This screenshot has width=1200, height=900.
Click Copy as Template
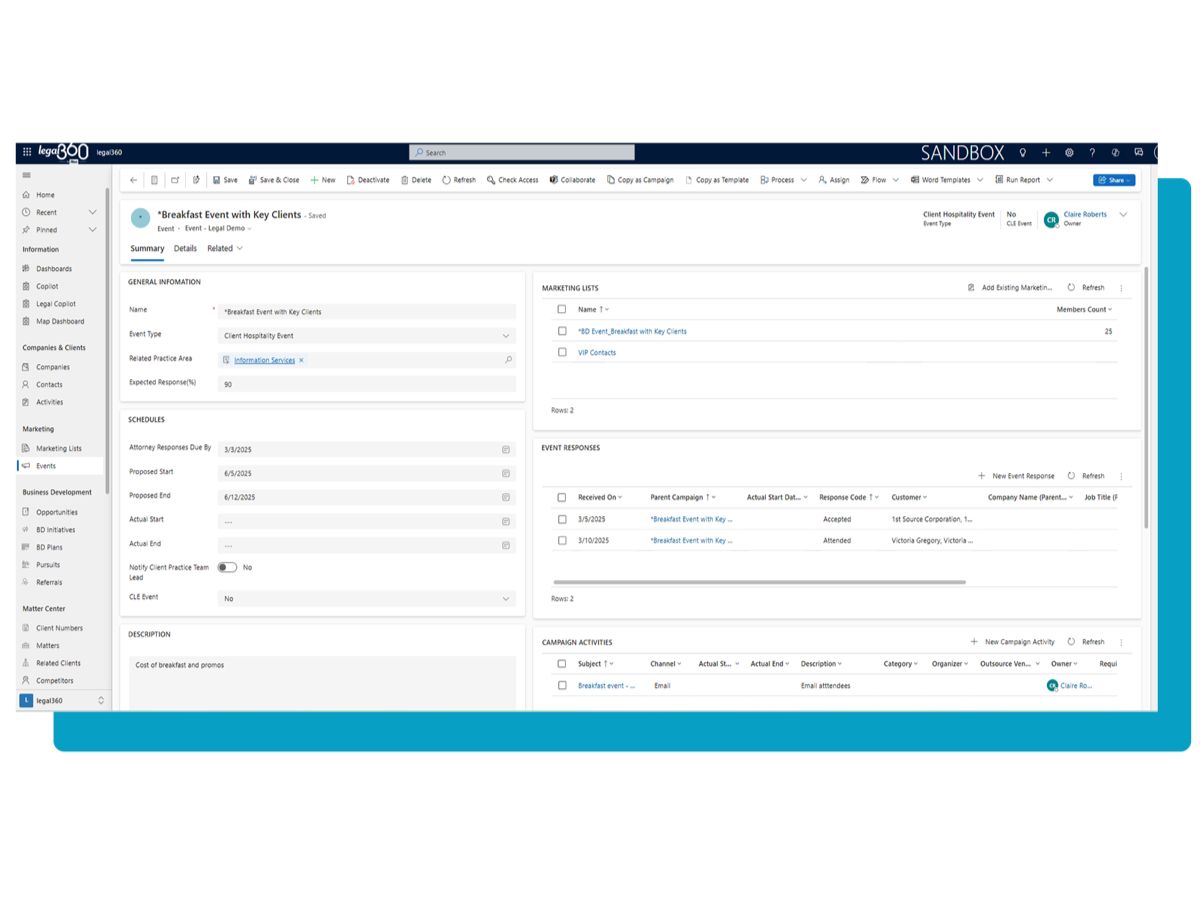click(716, 180)
